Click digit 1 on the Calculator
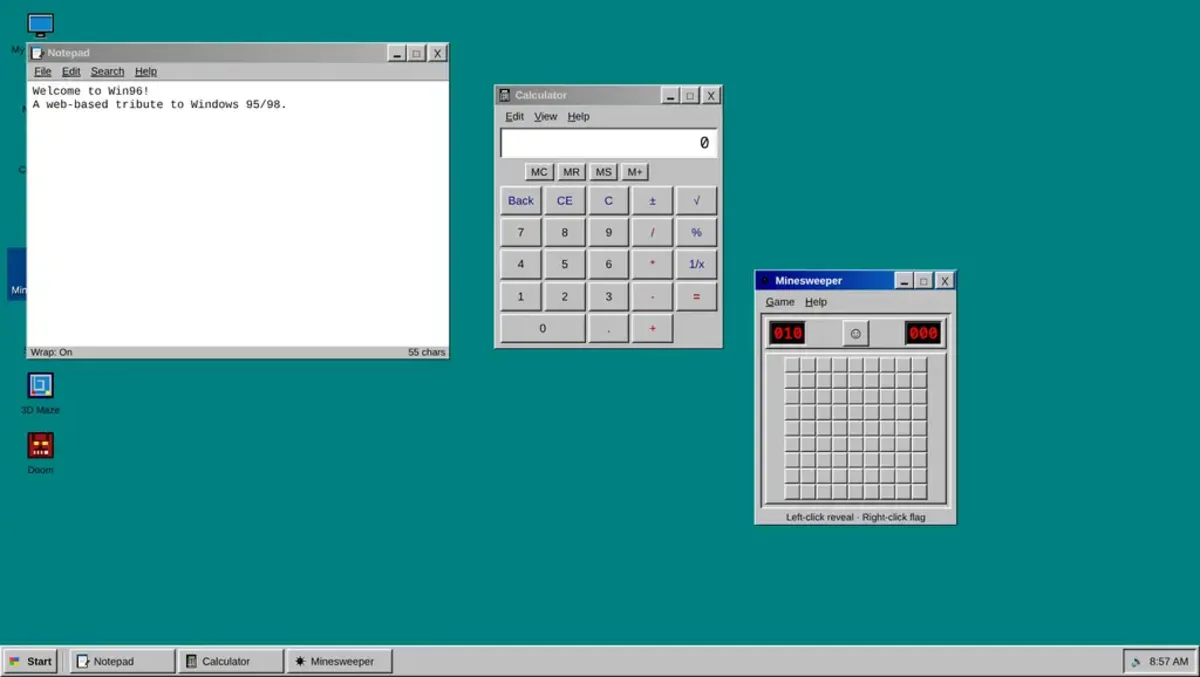Viewport: 1200px width, 677px height. 521,296
